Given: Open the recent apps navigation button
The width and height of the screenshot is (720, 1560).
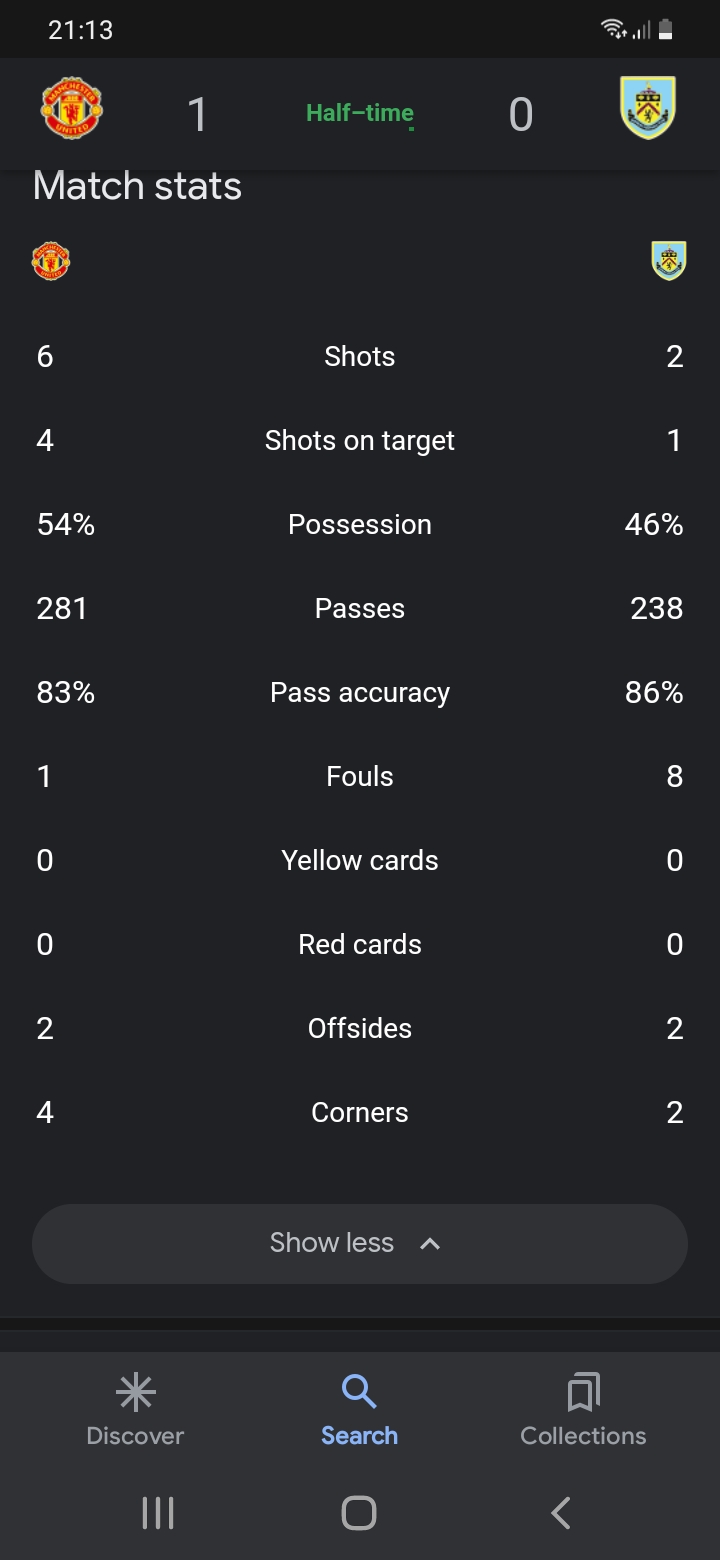Looking at the screenshot, I should point(158,1513).
